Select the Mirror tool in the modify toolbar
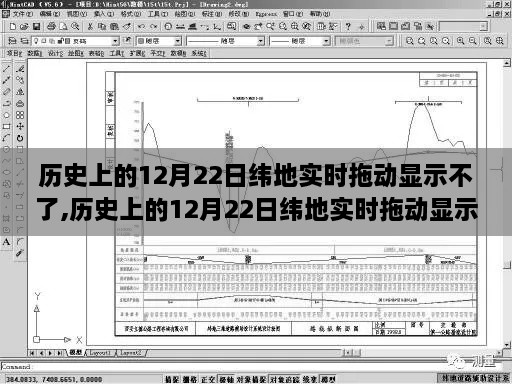The width and height of the screenshot is (512, 384). point(20,92)
